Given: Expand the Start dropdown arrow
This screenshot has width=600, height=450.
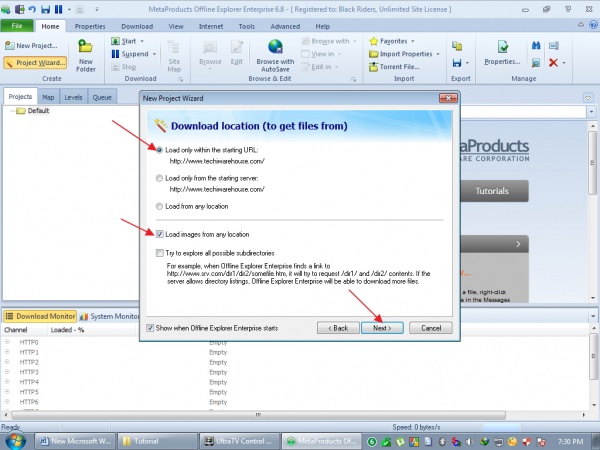Looking at the screenshot, I should click(142, 41).
